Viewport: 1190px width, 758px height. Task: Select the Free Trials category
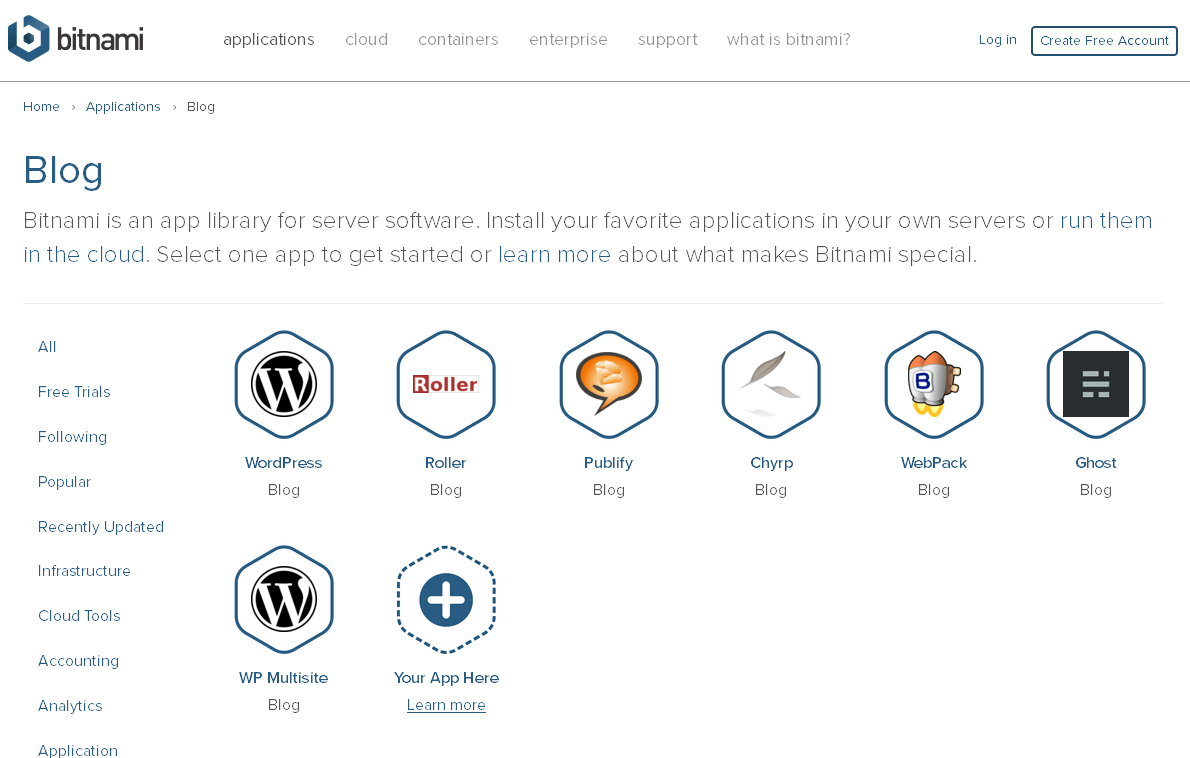74,392
